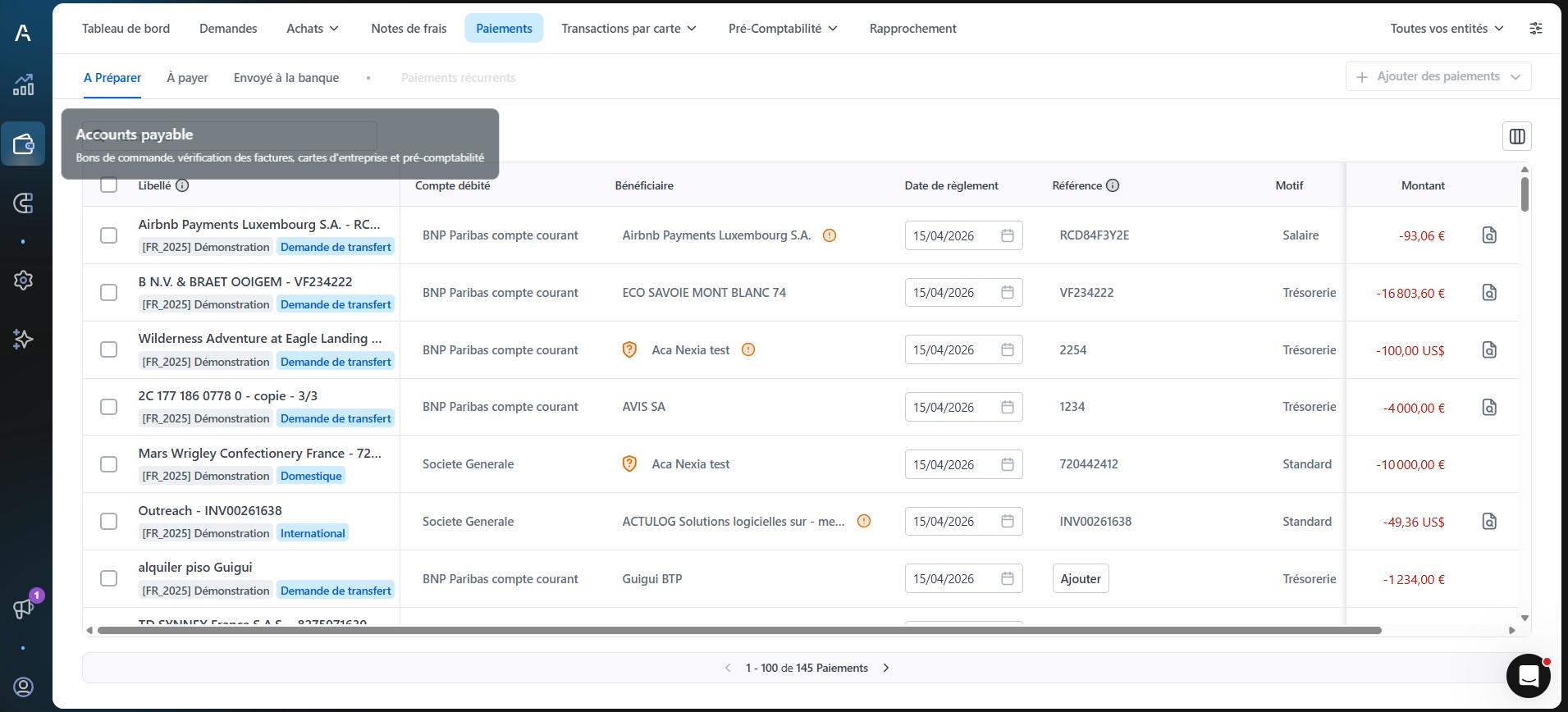The image size is (1568, 712).
Task: Click warning icon next to ACTULOG beneficiary
Action: tap(864, 521)
